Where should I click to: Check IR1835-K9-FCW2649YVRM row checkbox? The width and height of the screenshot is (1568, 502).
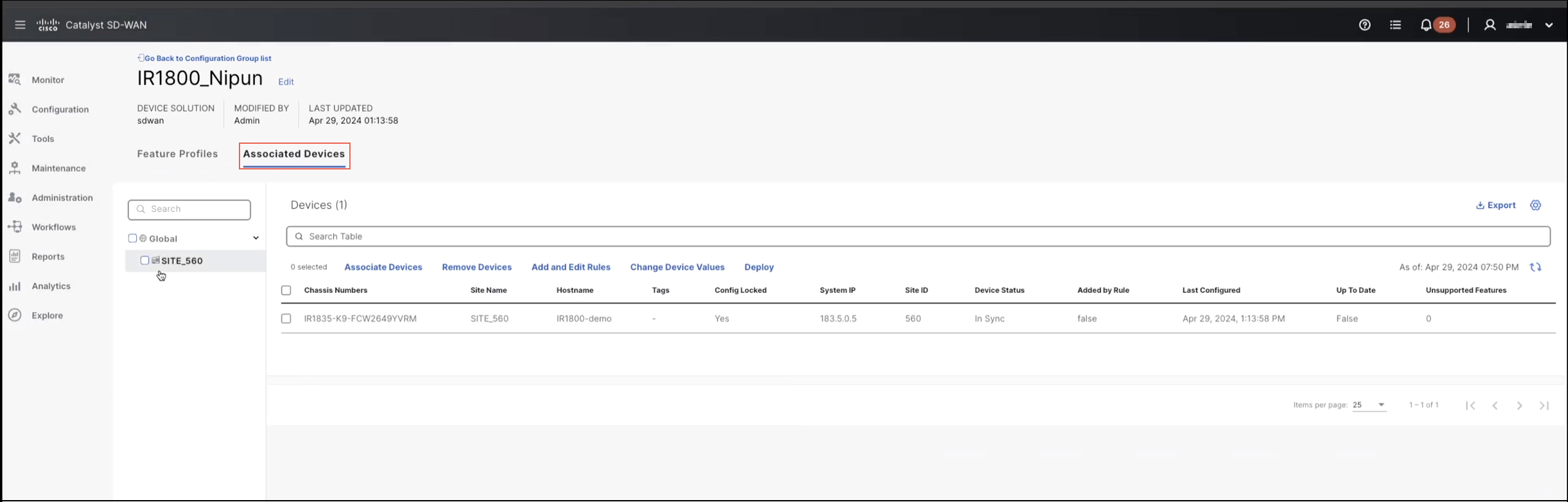(286, 318)
